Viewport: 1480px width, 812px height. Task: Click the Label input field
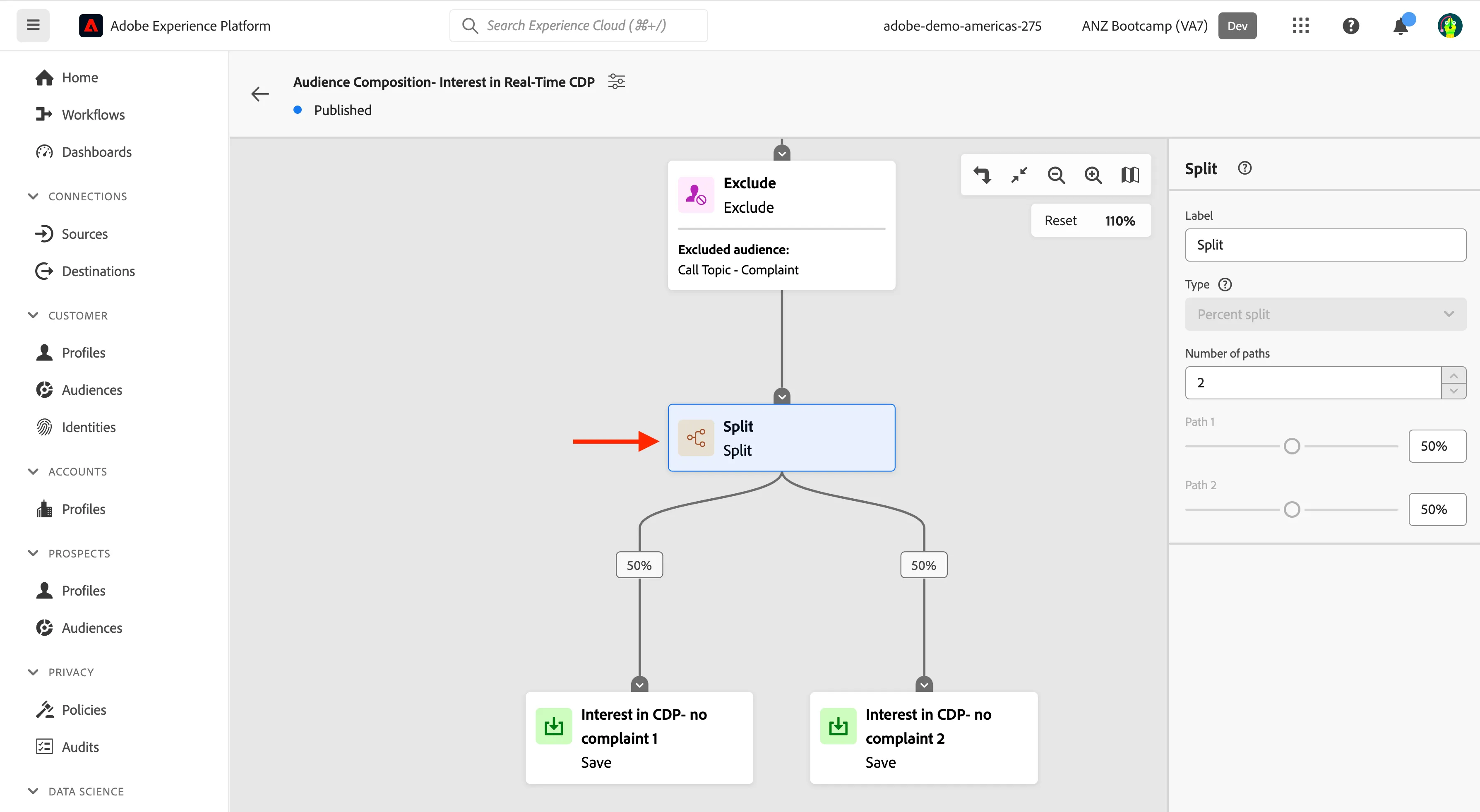tap(1326, 245)
